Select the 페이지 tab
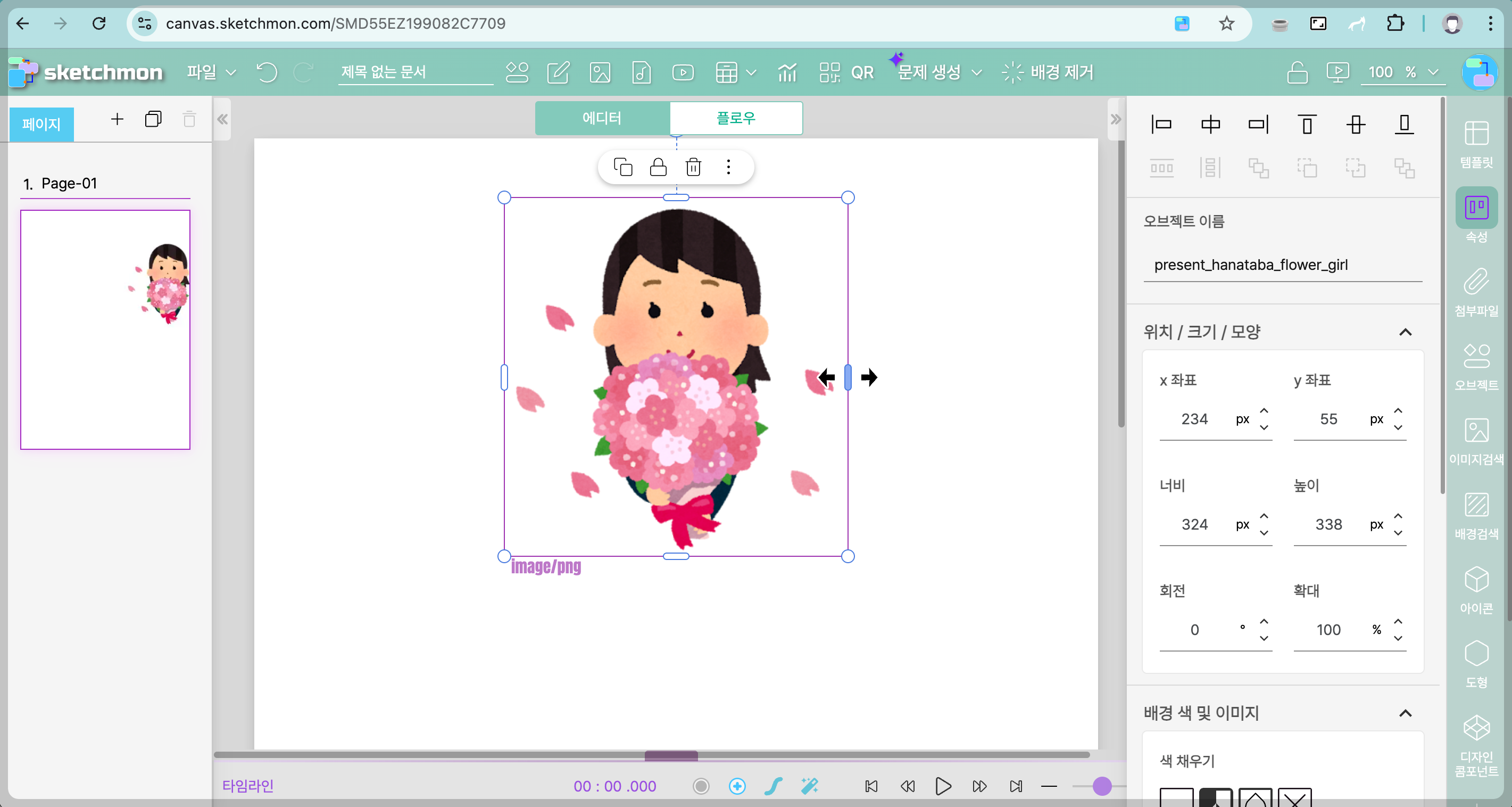 tap(41, 124)
